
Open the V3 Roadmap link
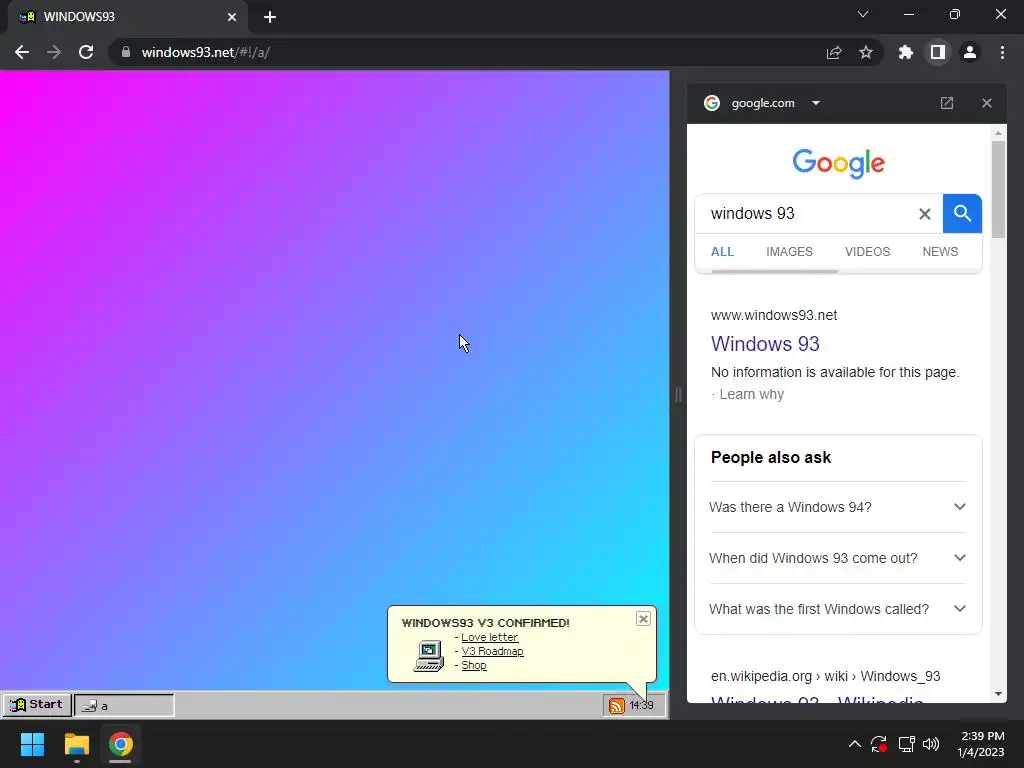[492, 651]
